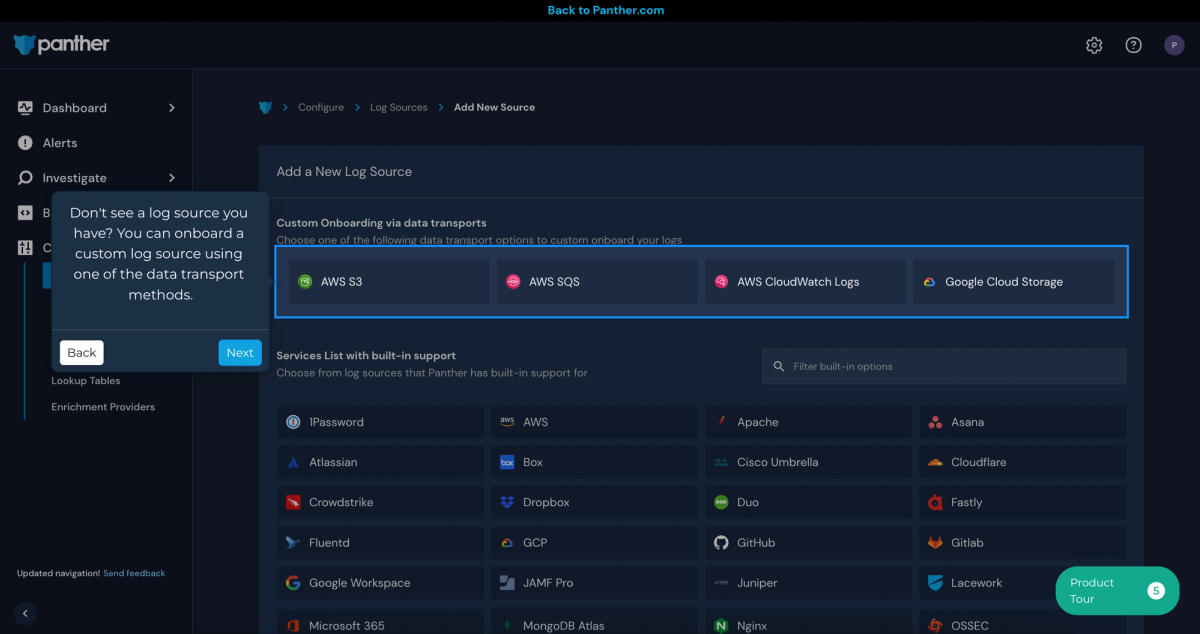This screenshot has height=634, width=1200.
Task: Collapse the sidebar with the arrow button
Action: (26, 613)
